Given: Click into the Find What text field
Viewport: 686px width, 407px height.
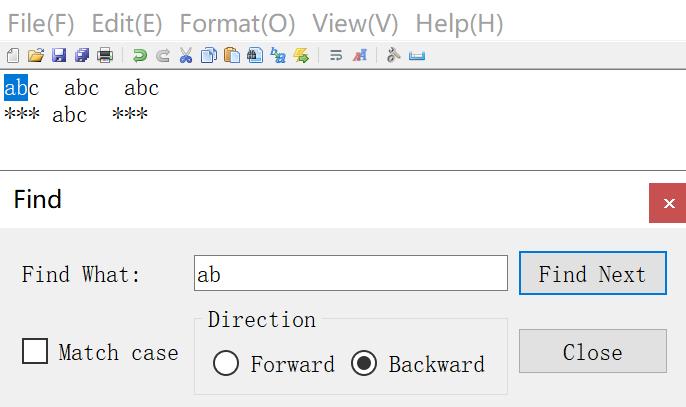Looking at the screenshot, I should click(351, 273).
